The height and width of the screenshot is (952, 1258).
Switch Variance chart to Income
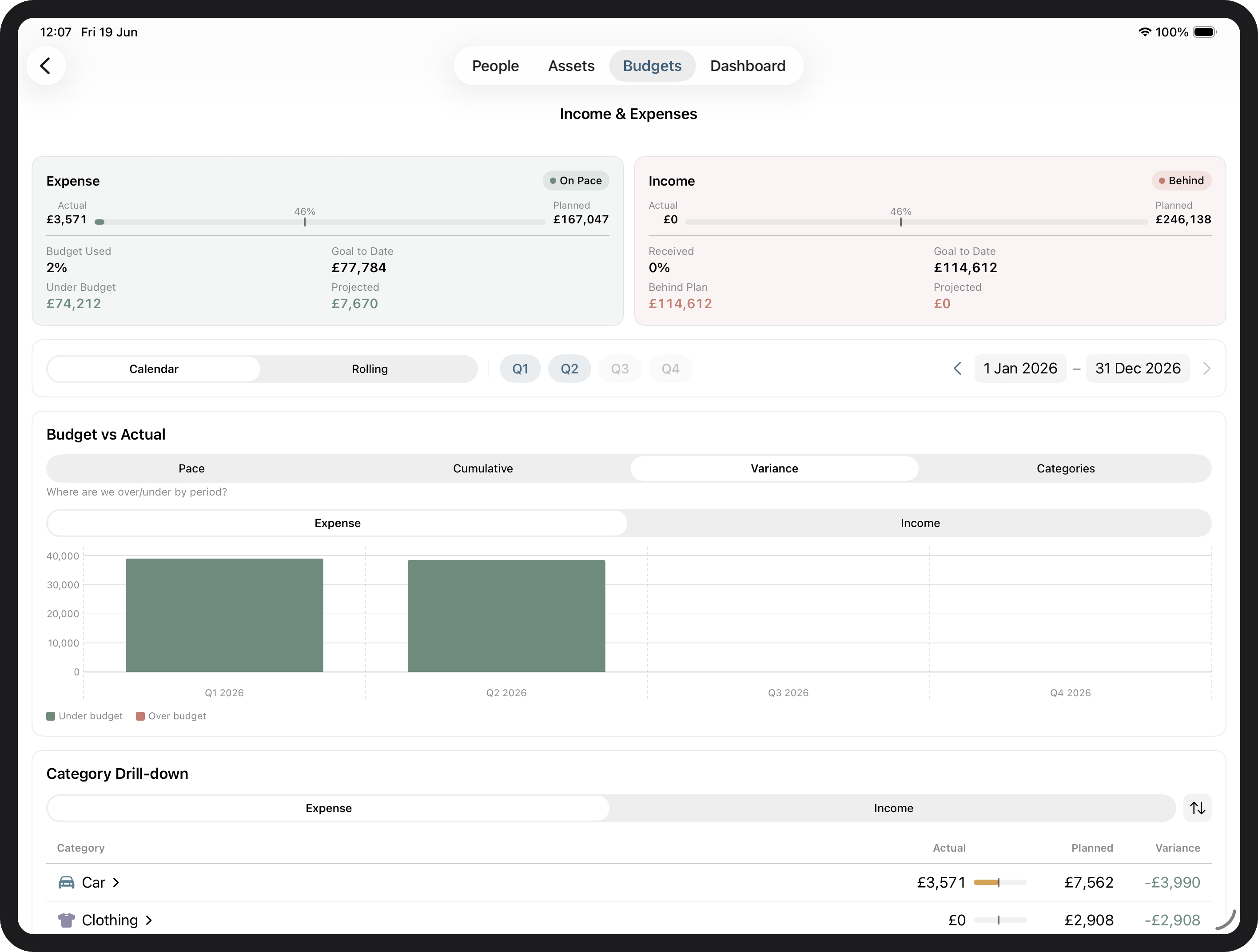tap(920, 523)
